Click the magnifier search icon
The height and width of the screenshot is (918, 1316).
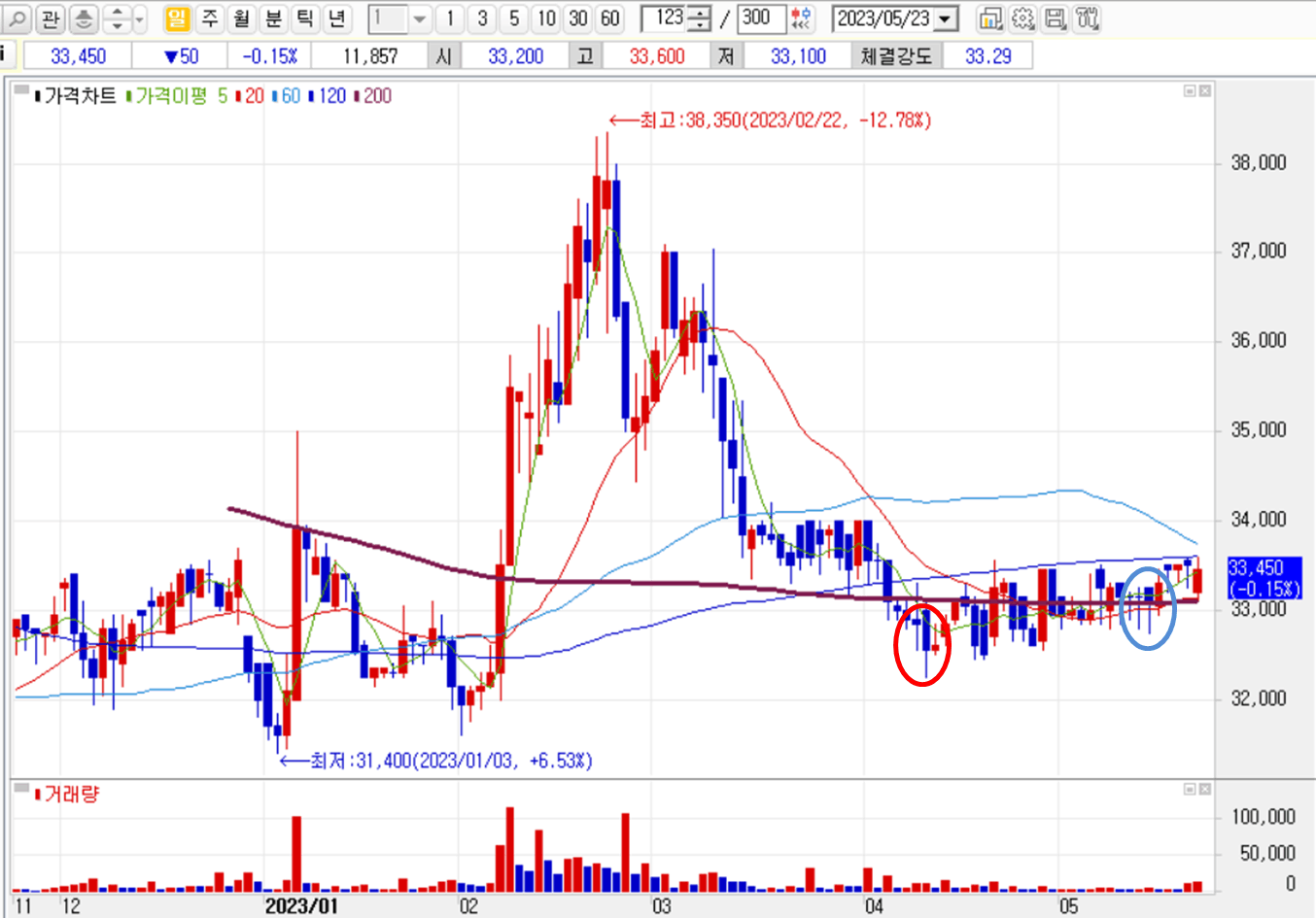click(18, 18)
